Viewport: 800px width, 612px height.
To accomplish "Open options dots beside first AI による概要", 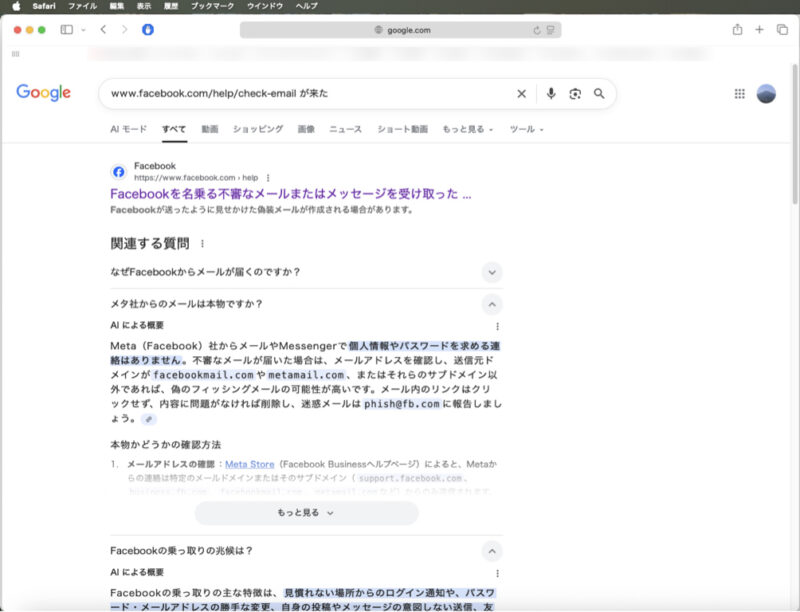I will (x=497, y=326).
